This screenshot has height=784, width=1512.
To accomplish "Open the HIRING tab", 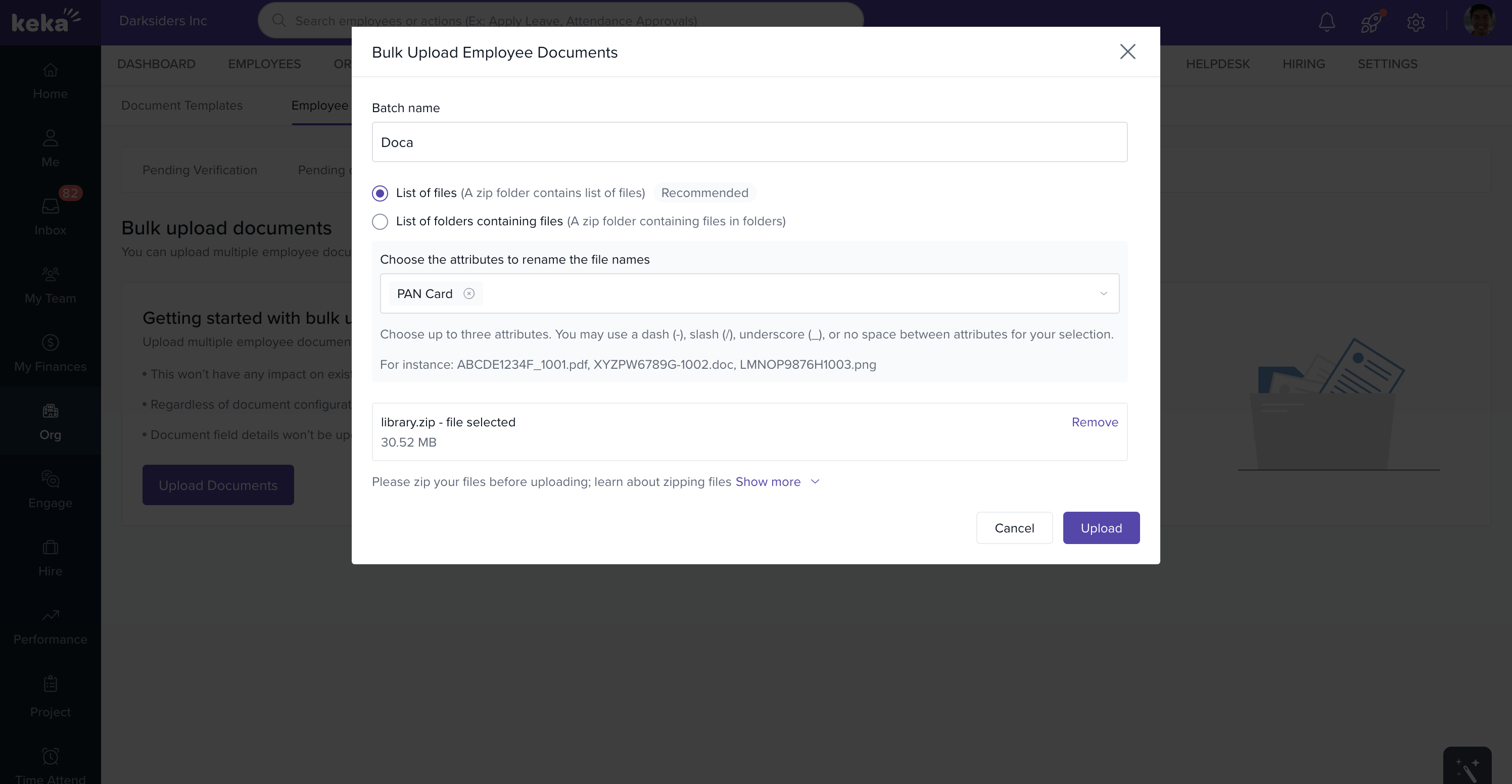I will 1303,64.
